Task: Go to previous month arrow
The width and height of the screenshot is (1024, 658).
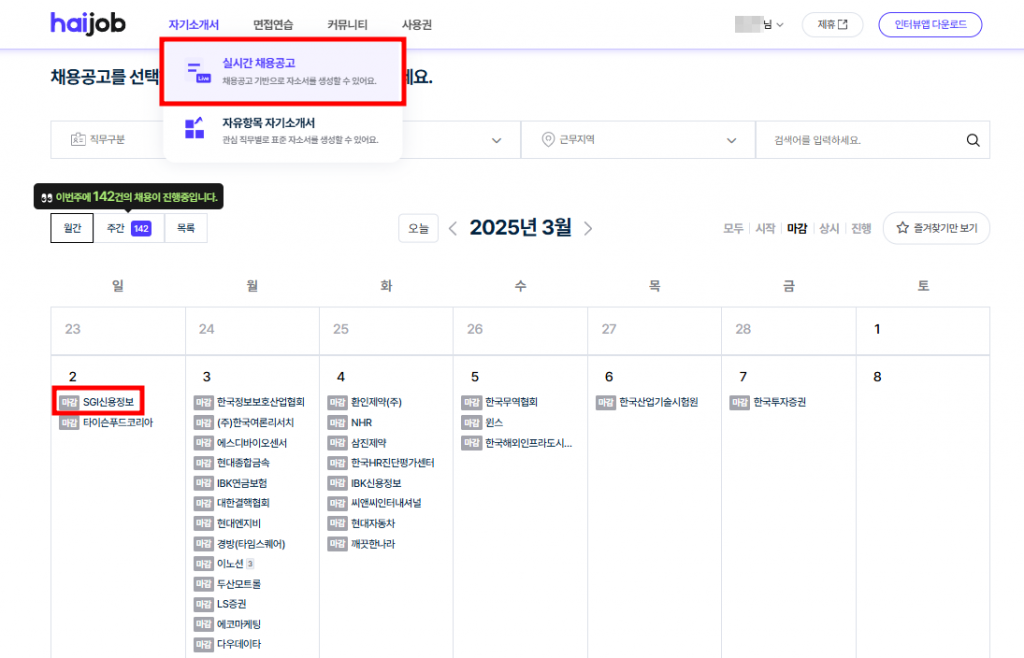Action: point(453,228)
